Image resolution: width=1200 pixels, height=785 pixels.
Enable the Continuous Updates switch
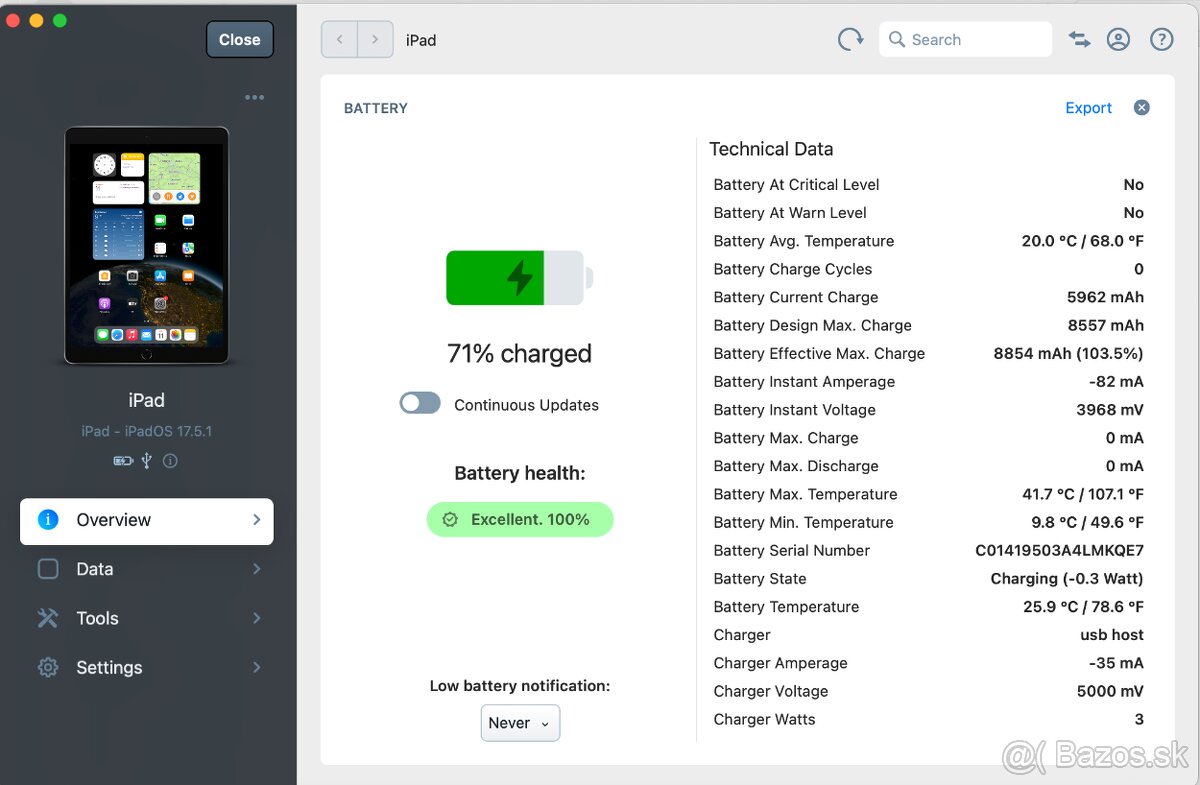[x=420, y=403]
